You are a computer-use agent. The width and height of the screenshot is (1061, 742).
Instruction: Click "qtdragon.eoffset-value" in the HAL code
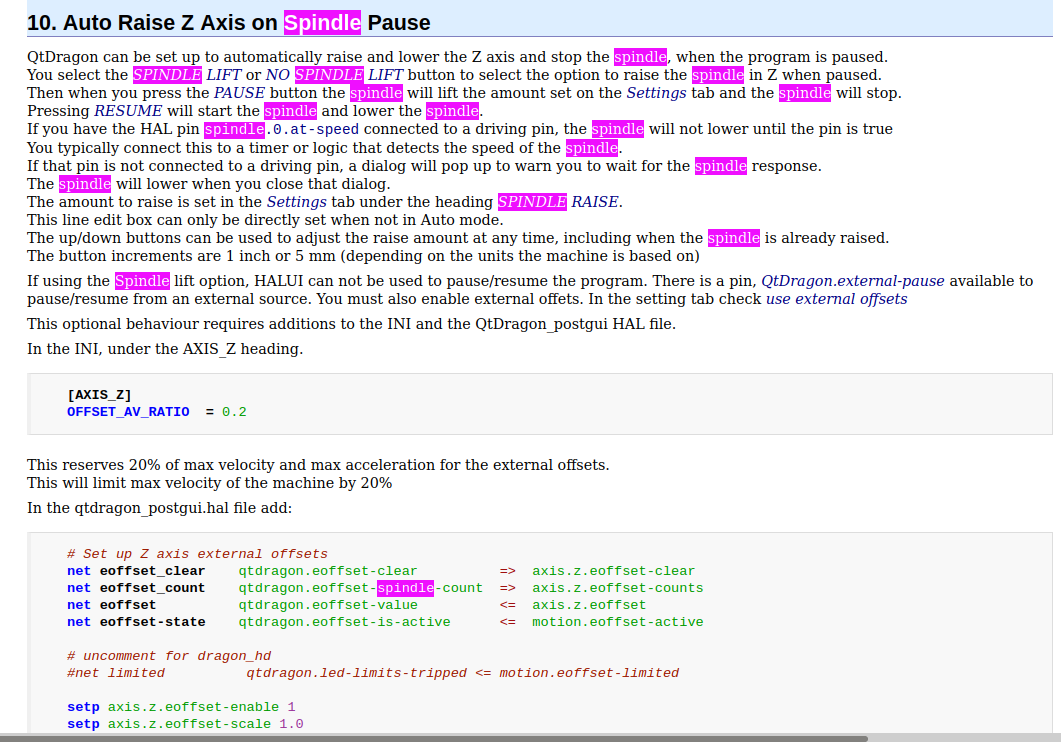tap(328, 605)
